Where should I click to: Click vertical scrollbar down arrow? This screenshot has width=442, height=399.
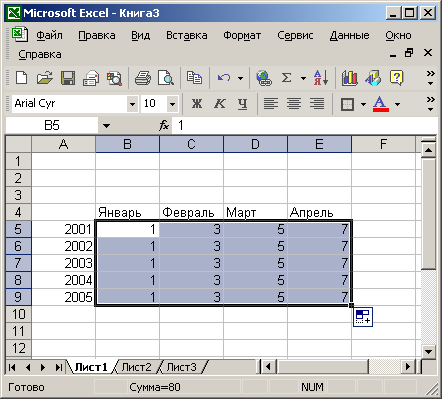tap(428, 351)
